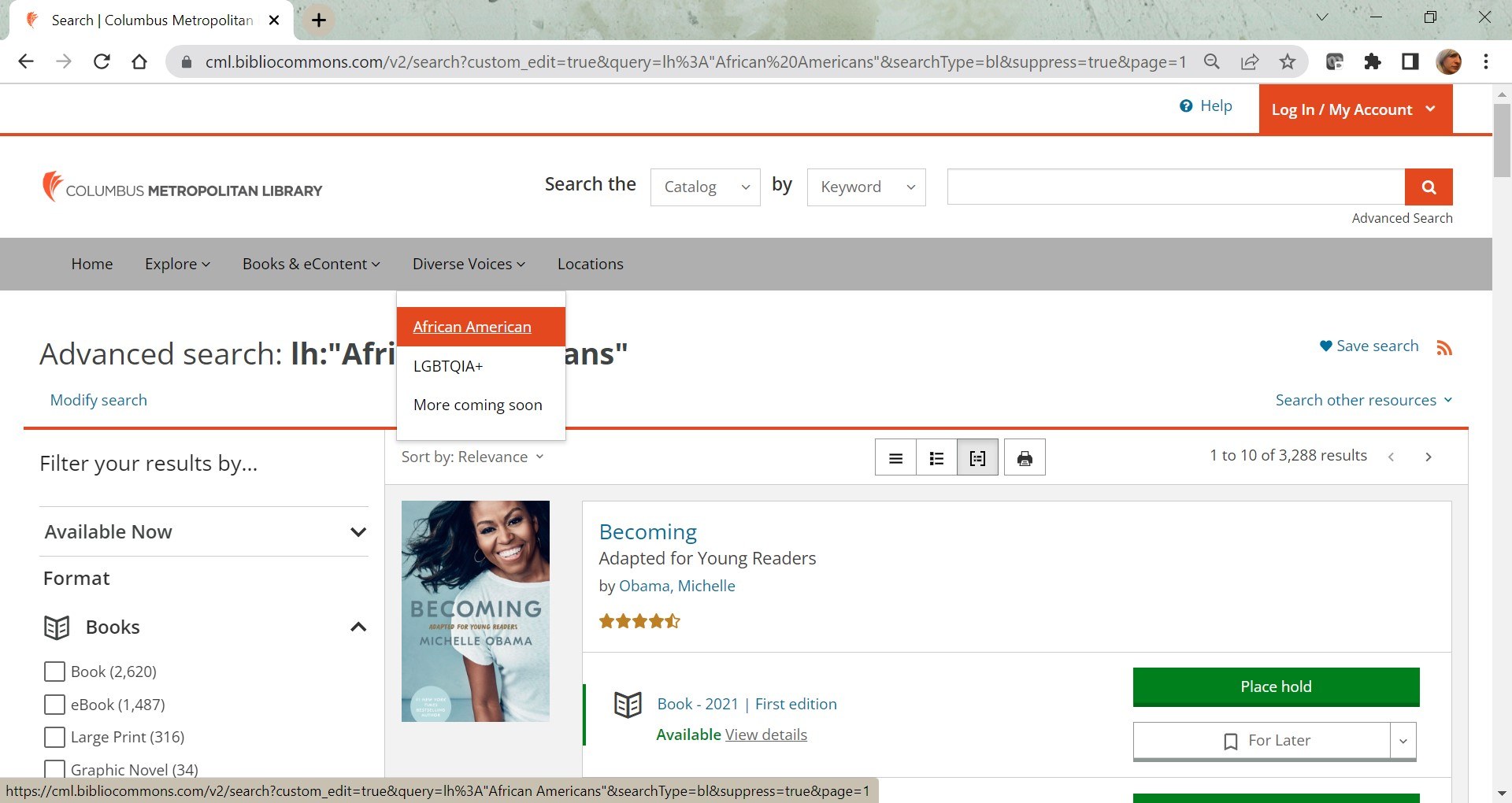Click the page vertical scrollbar
1512x803 pixels.
pos(1502,142)
